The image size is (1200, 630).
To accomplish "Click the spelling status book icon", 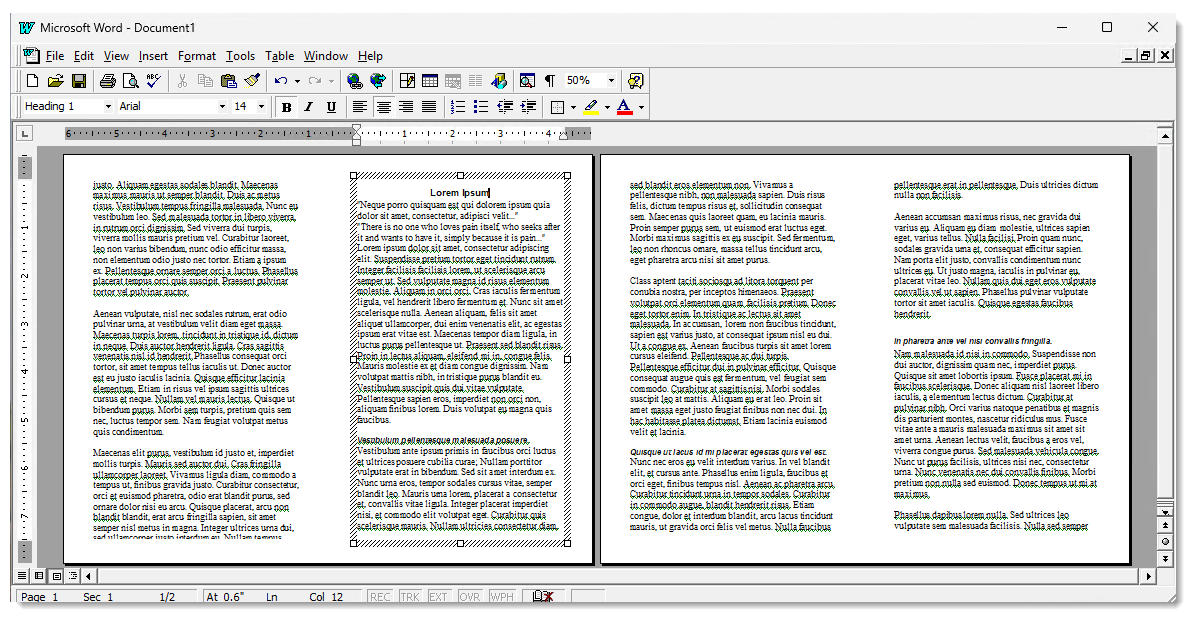I will pyautogui.click(x=543, y=597).
